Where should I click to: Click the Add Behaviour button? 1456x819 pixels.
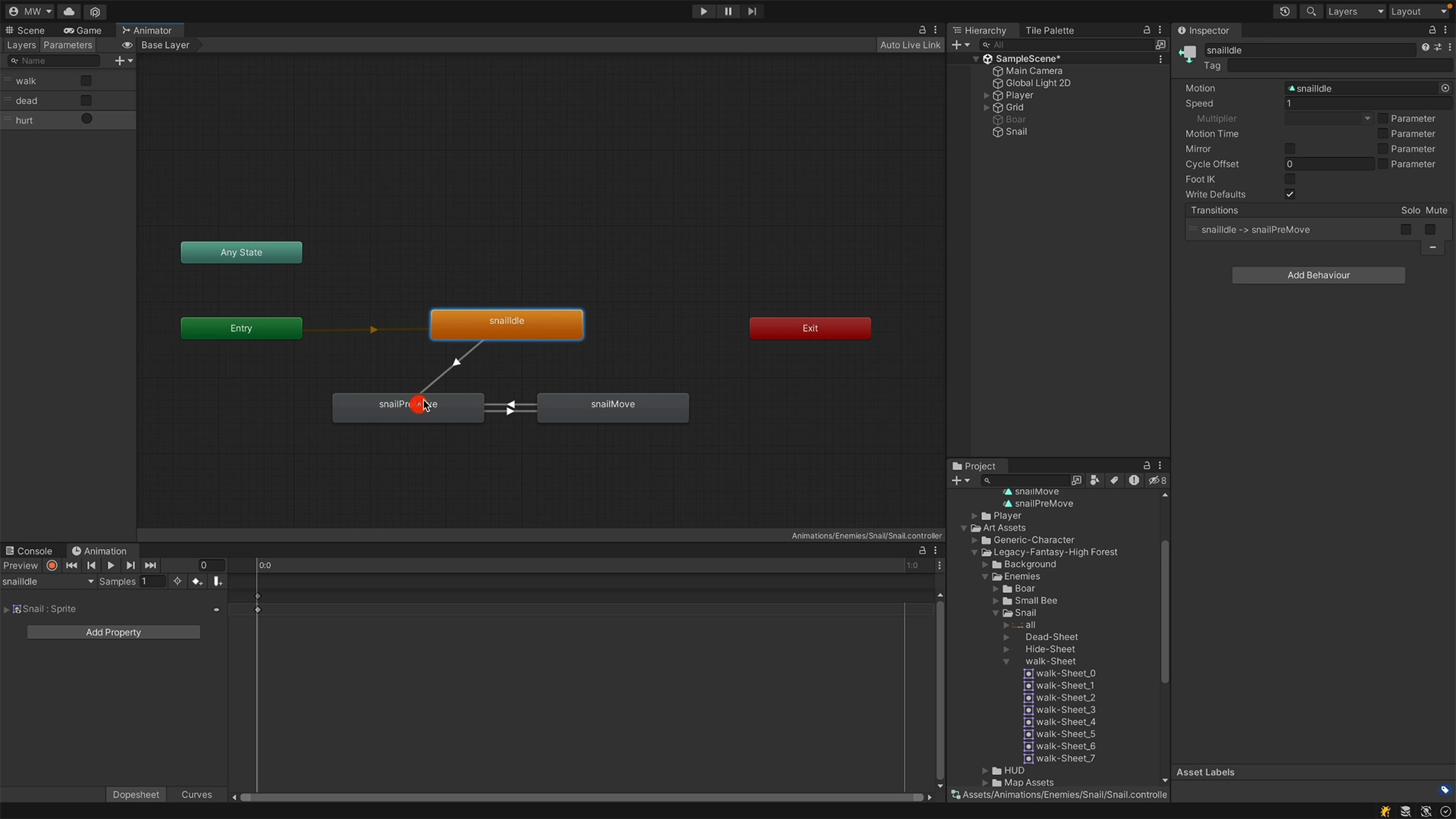[1318, 275]
